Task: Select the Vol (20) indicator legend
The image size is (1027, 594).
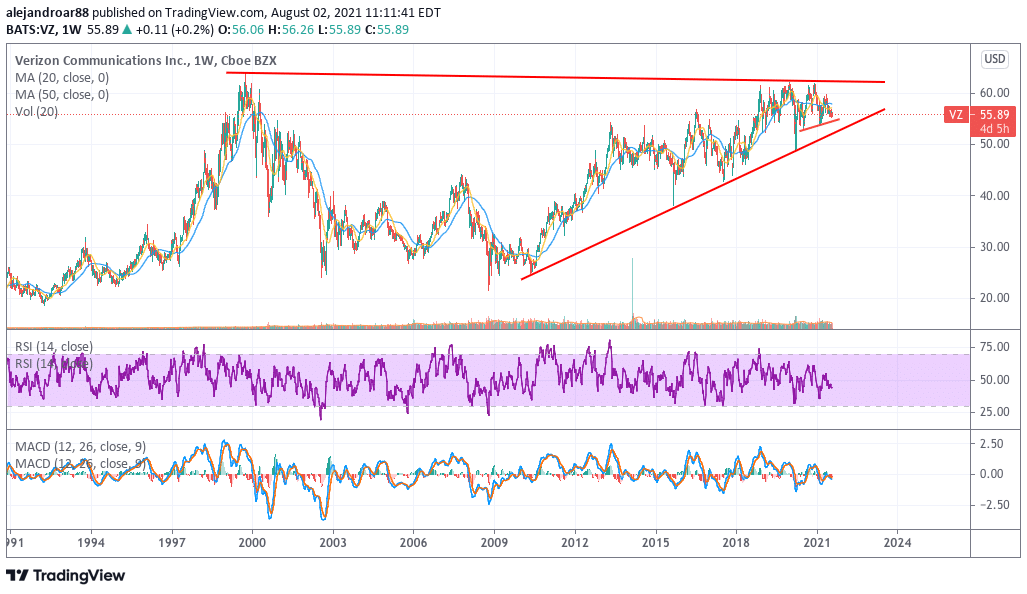Action: [x=36, y=111]
